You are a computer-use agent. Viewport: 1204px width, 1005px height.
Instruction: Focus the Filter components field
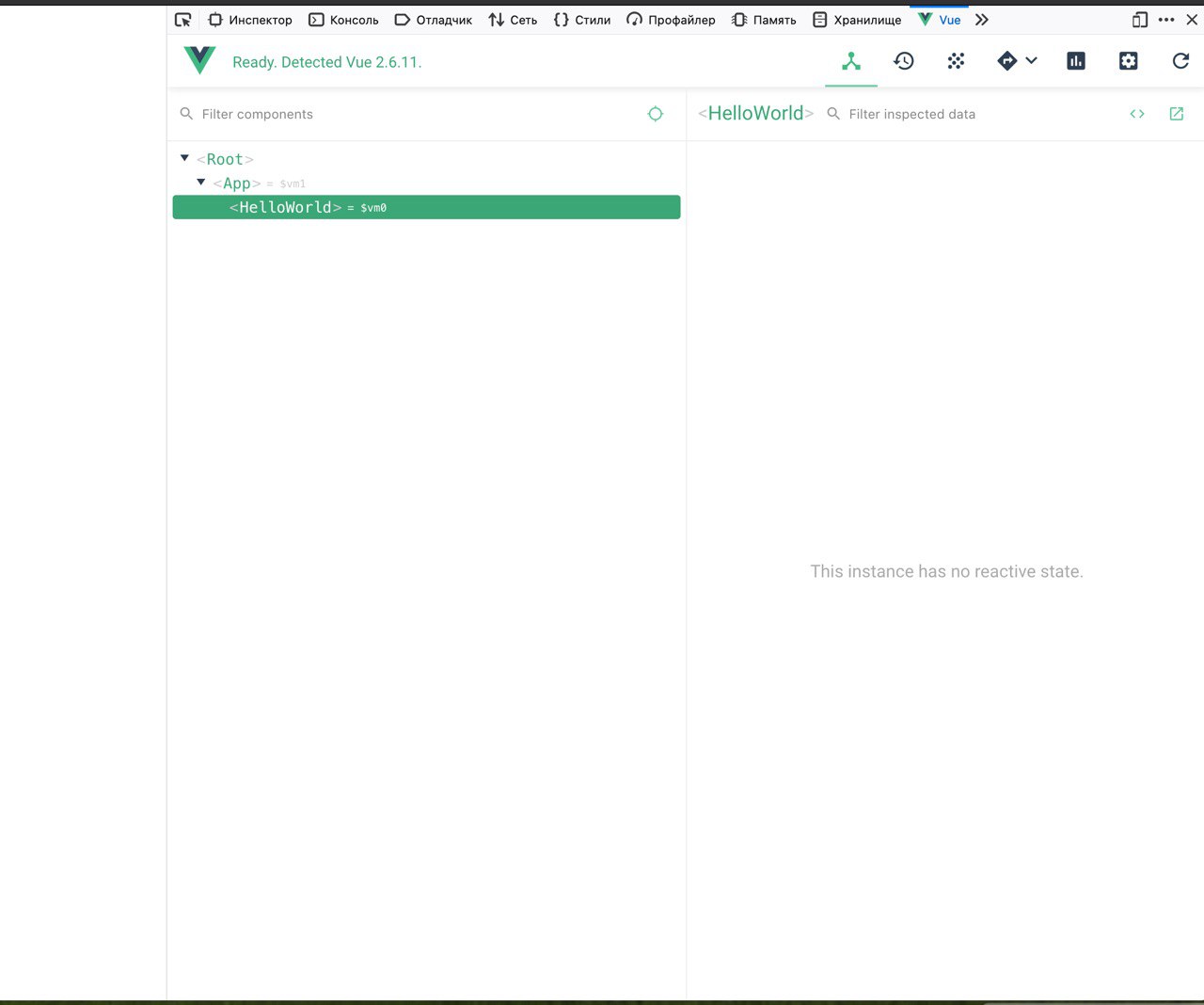click(x=414, y=114)
